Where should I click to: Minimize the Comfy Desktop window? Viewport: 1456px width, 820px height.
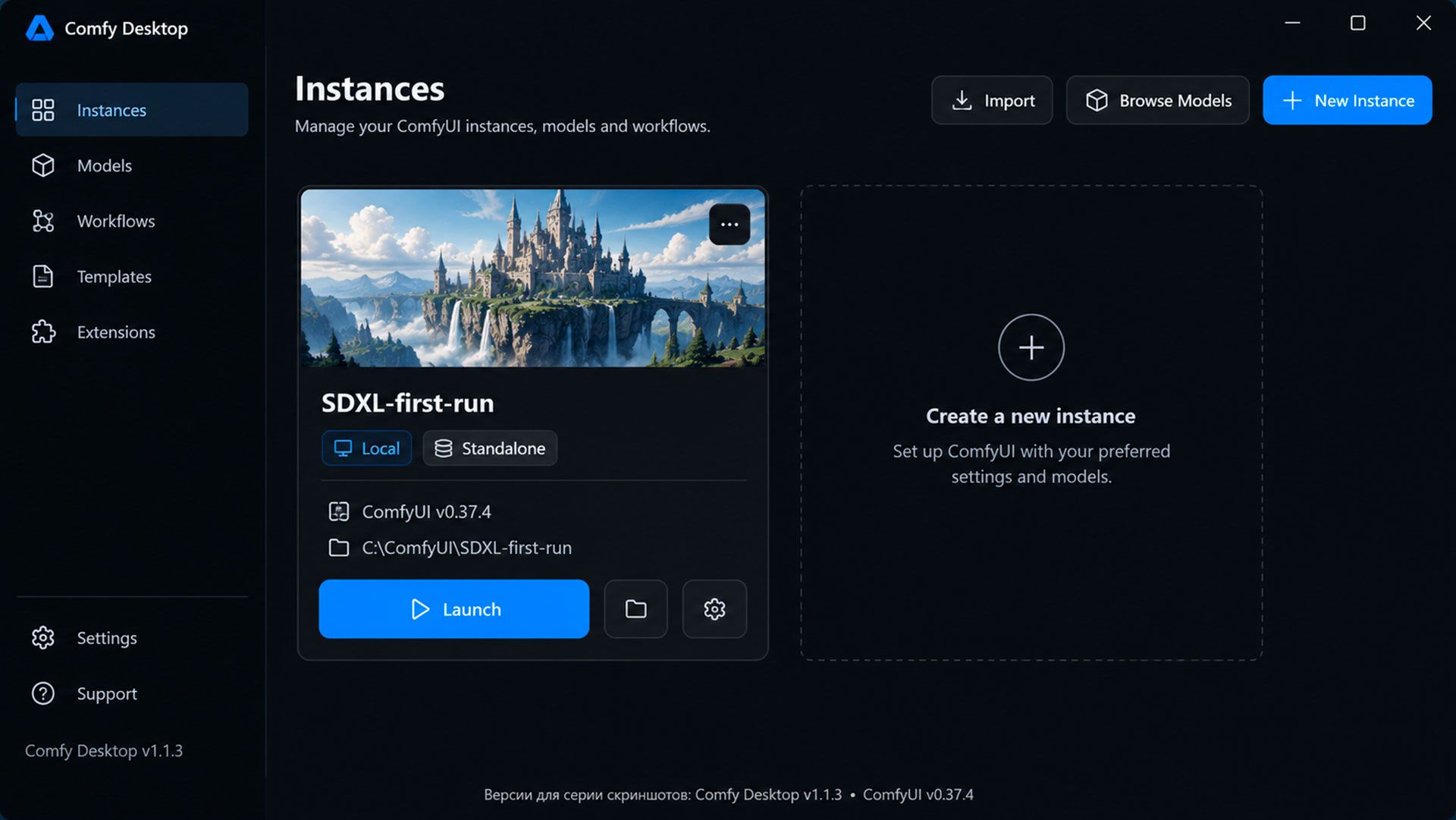1292,23
